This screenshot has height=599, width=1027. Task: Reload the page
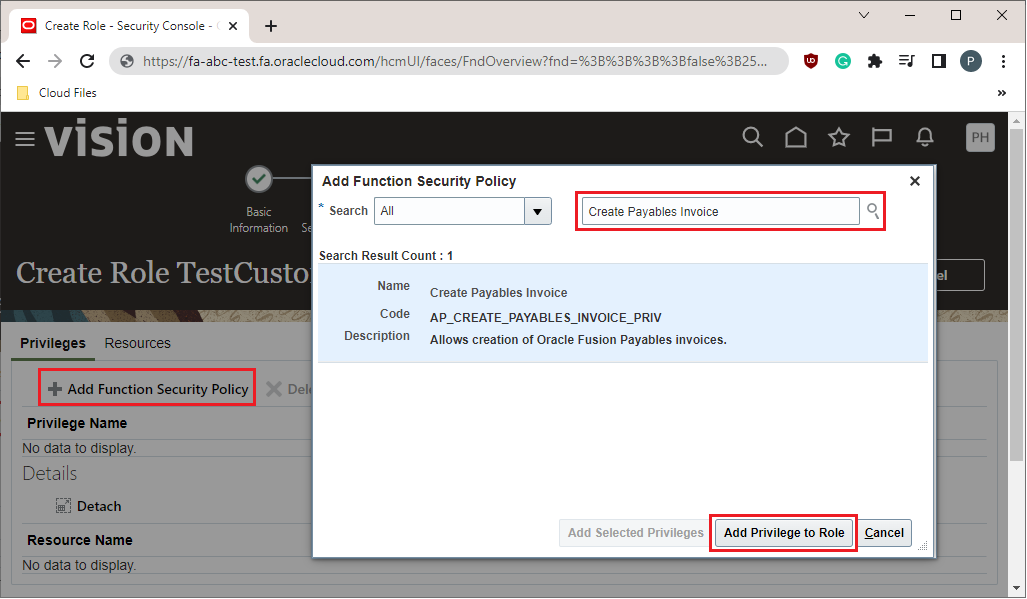click(87, 61)
